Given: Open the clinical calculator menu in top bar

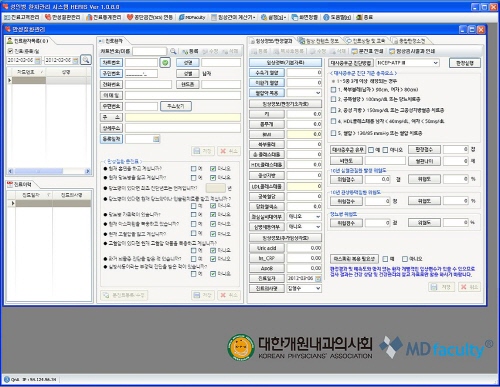Looking at the screenshot, I should 233,17.
